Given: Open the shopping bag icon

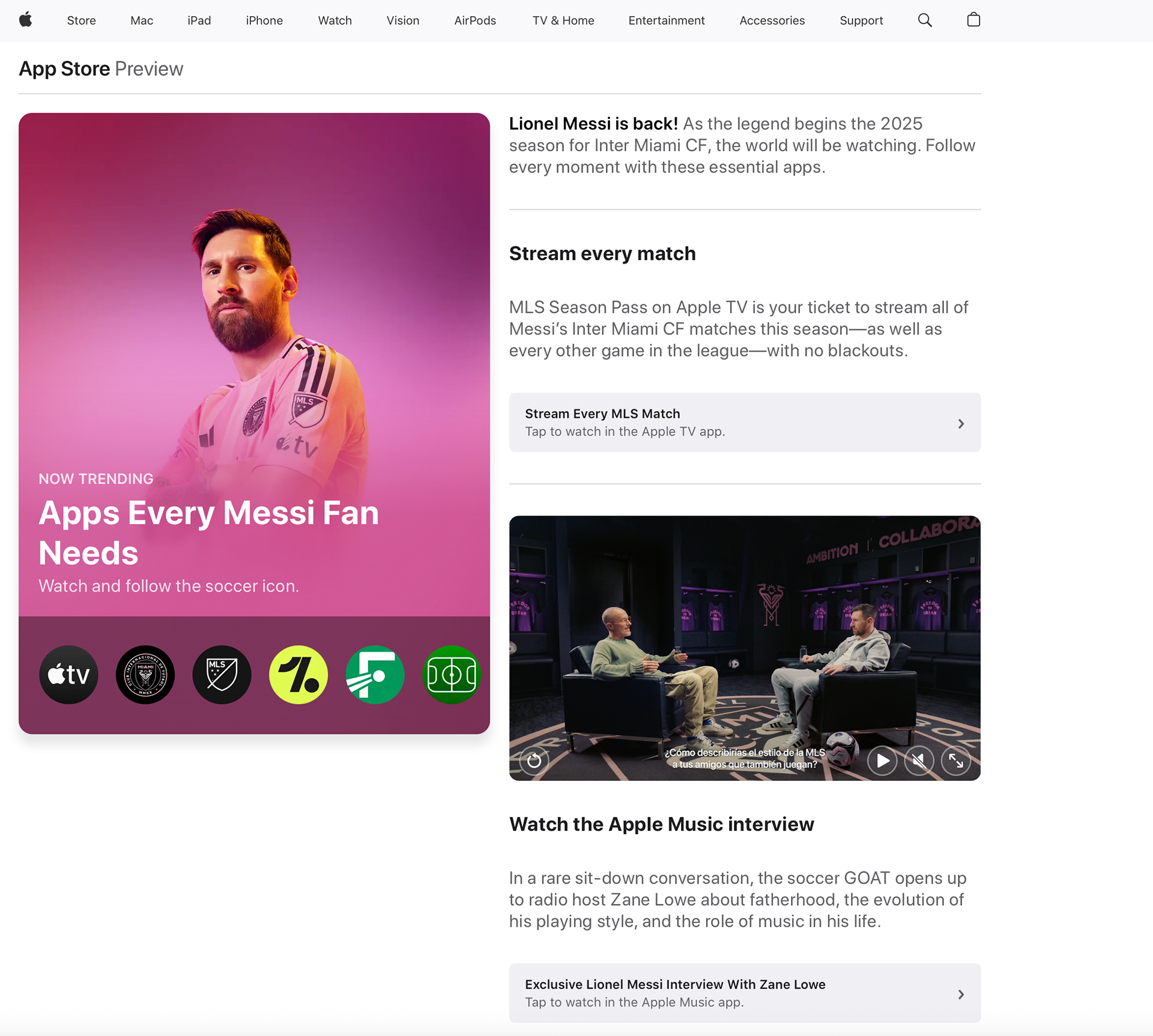Looking at the screenshot, I should click(973, 20).
